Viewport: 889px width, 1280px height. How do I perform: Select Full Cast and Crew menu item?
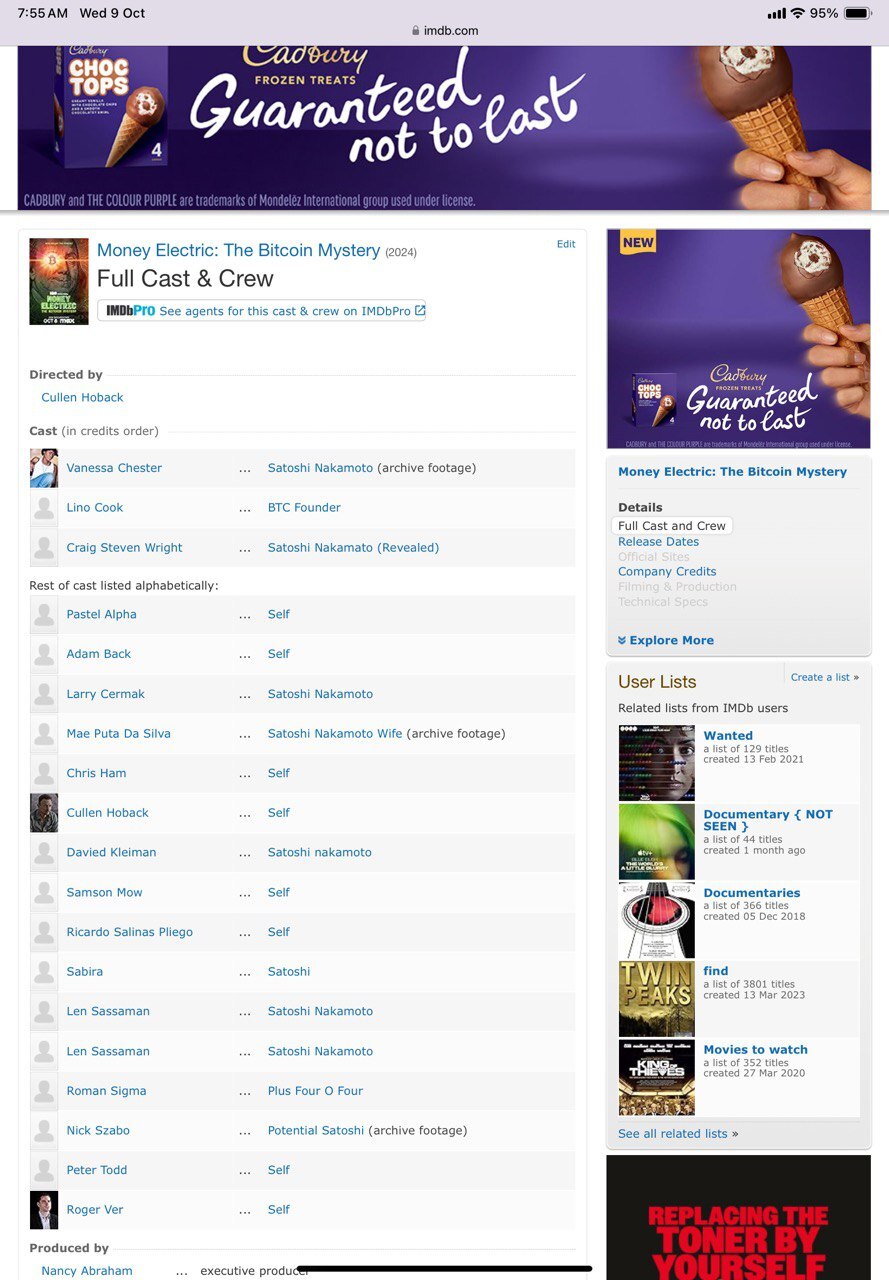point(672,526)
